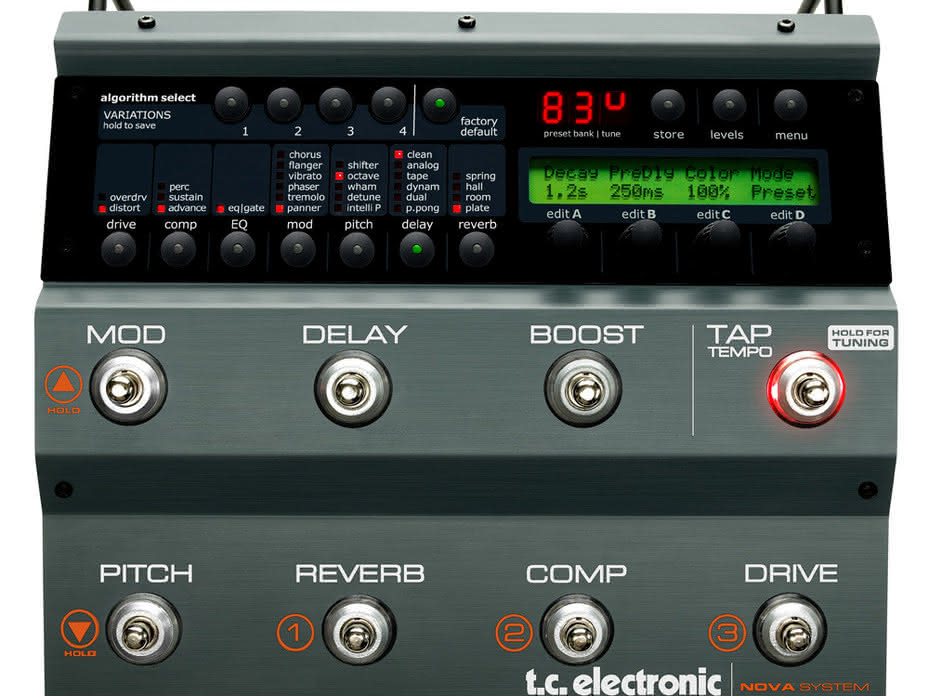Click the orange down-arrow HOLD icon
The image size is (929, 696).
(79, 628)
